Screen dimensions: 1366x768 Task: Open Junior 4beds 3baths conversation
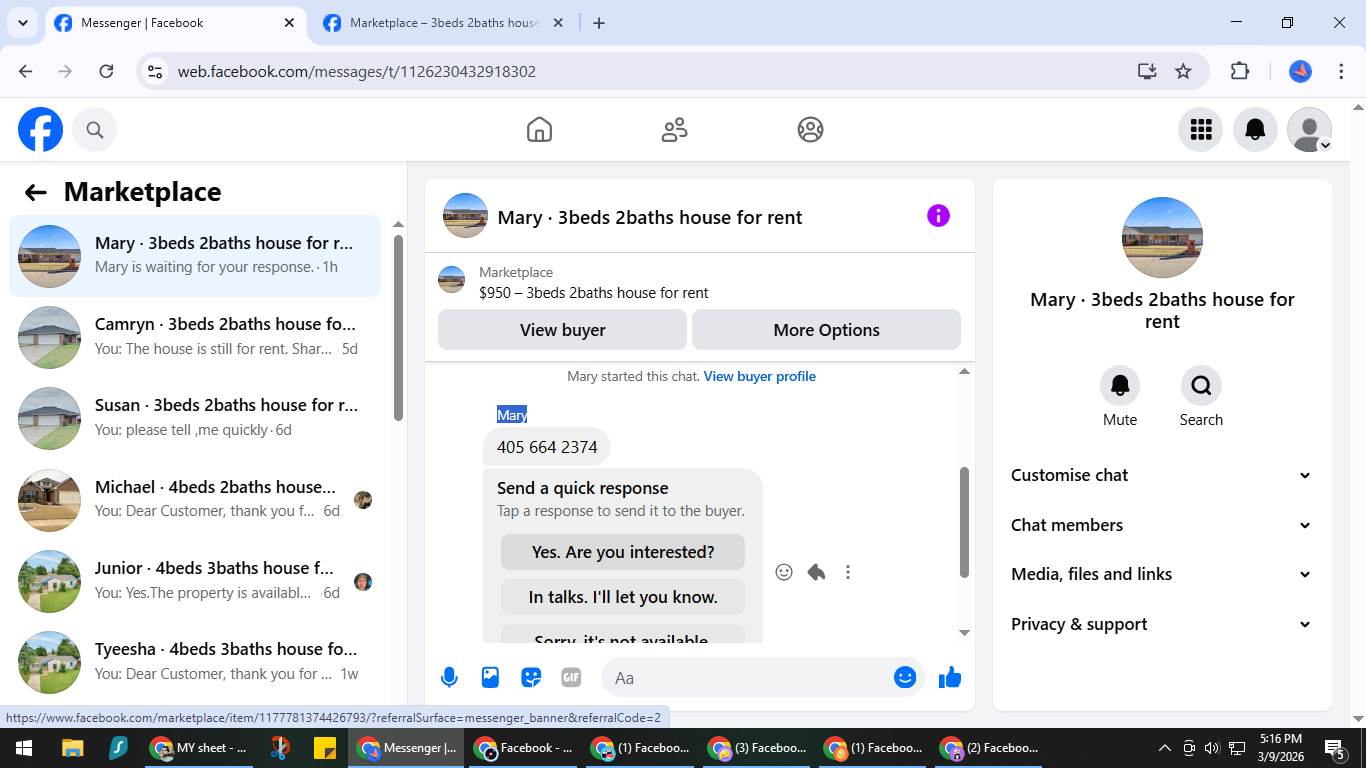click(195, 580)
